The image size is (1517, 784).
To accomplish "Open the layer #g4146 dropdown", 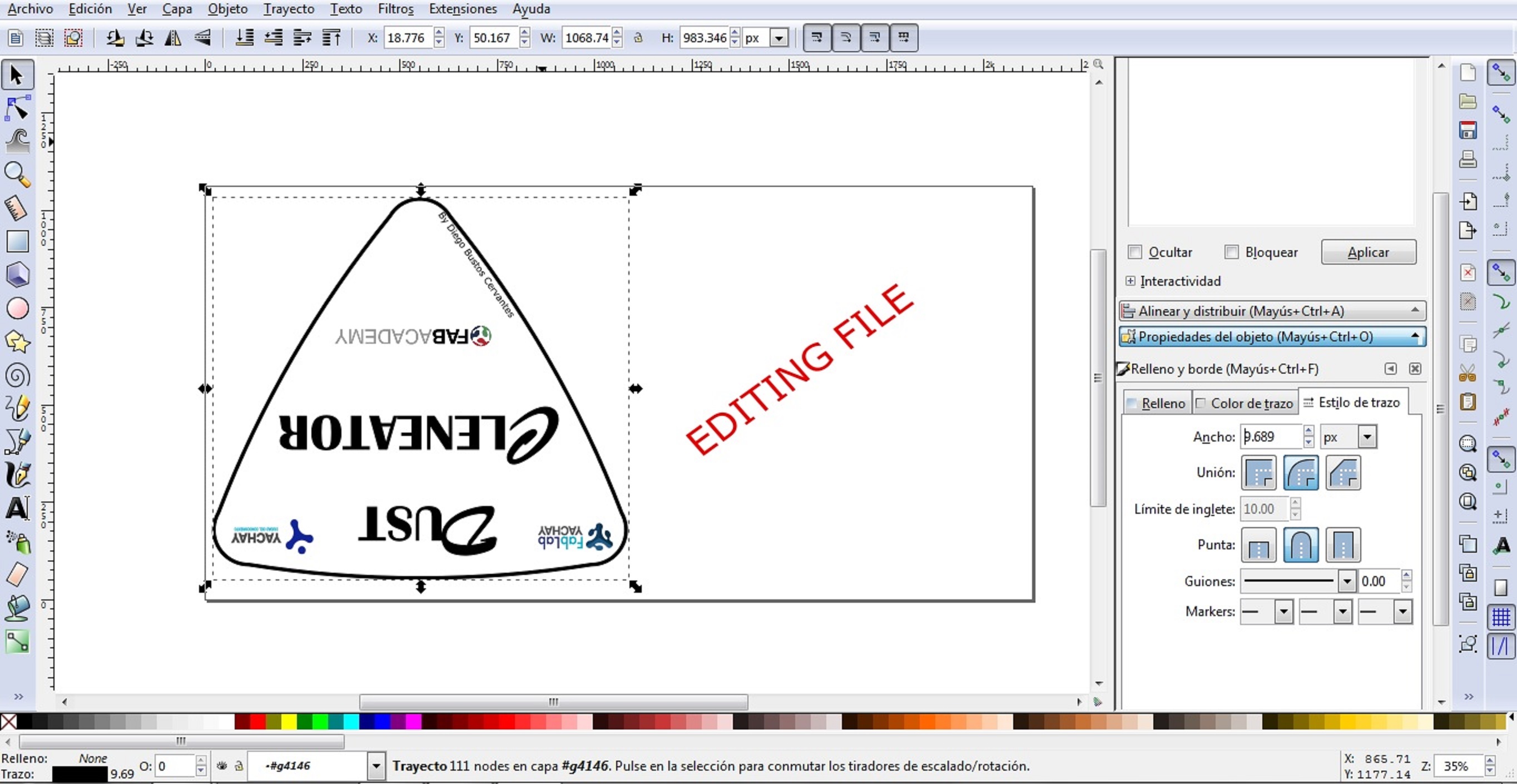I will [376, 766].
